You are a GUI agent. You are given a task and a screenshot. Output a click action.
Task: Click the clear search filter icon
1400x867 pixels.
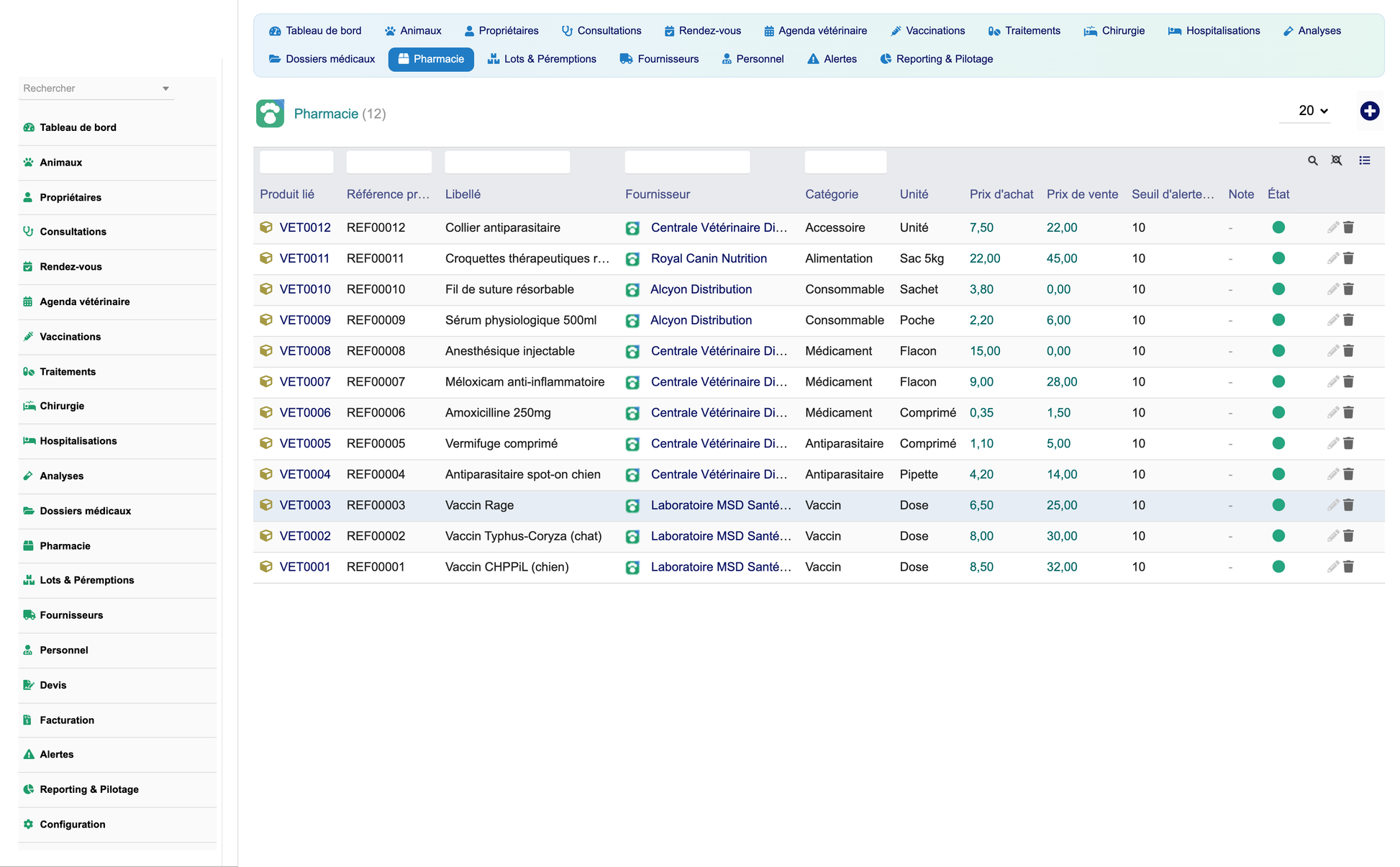tap(1337, 160)
